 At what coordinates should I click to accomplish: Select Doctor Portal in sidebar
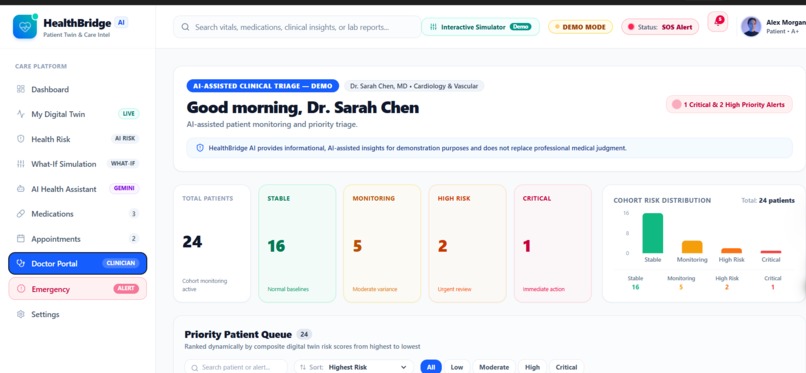pos(78,264)
